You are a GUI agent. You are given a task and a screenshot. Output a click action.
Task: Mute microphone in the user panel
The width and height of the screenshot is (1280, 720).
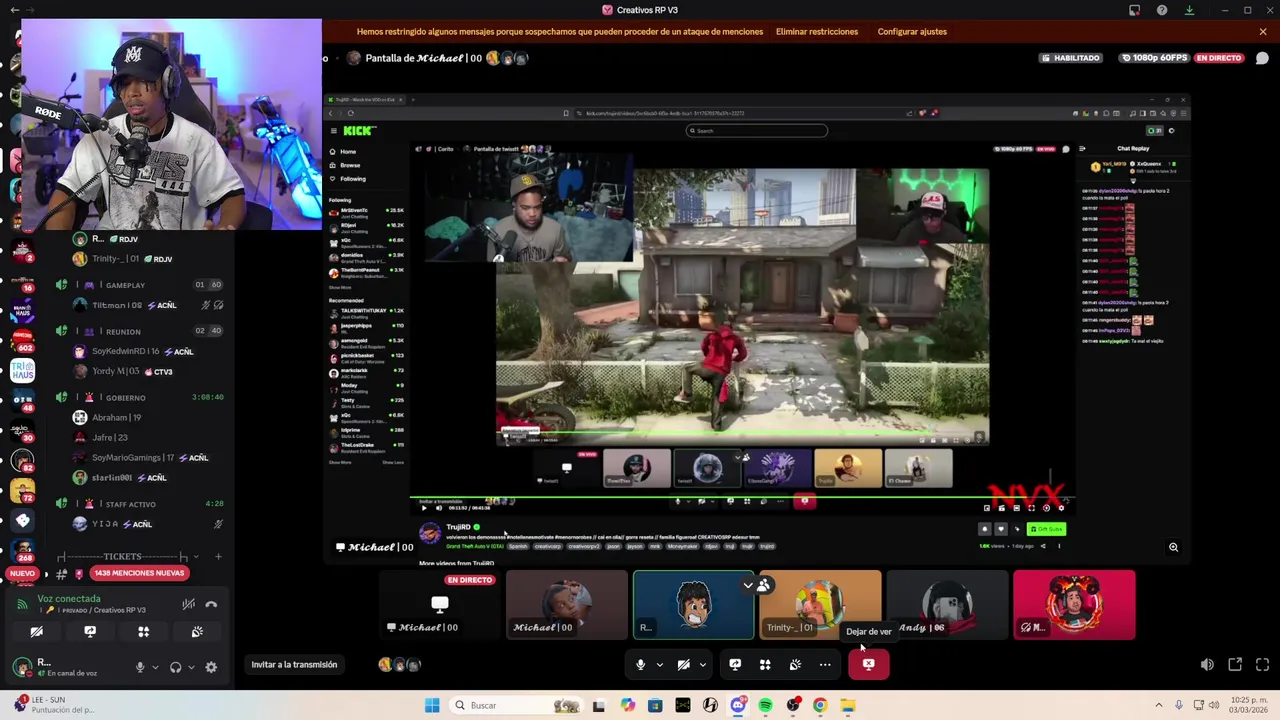(x=140, y=667)
